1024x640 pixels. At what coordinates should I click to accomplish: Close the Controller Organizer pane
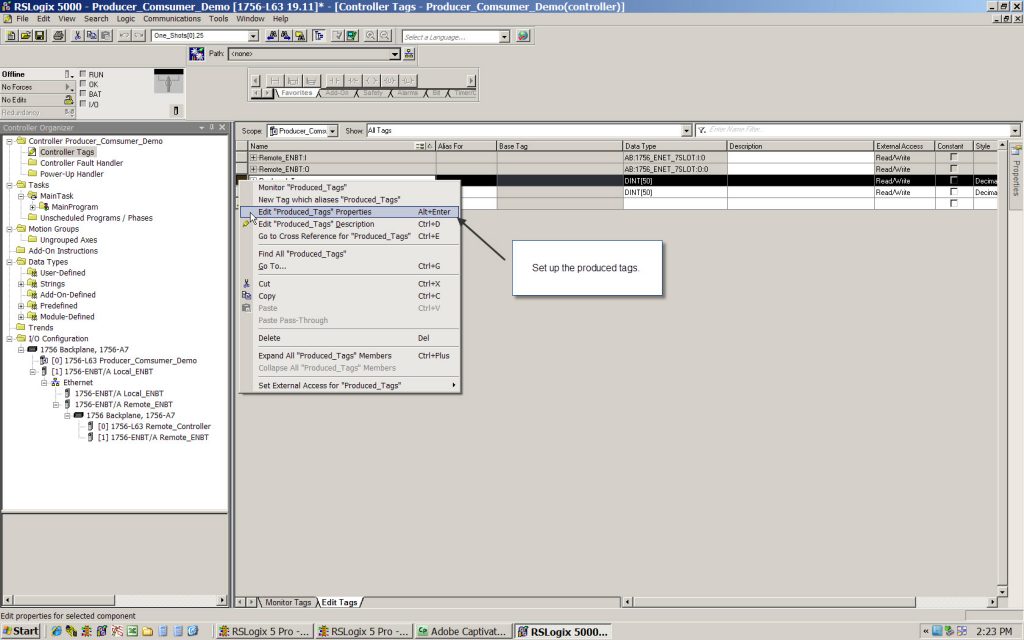222,127
